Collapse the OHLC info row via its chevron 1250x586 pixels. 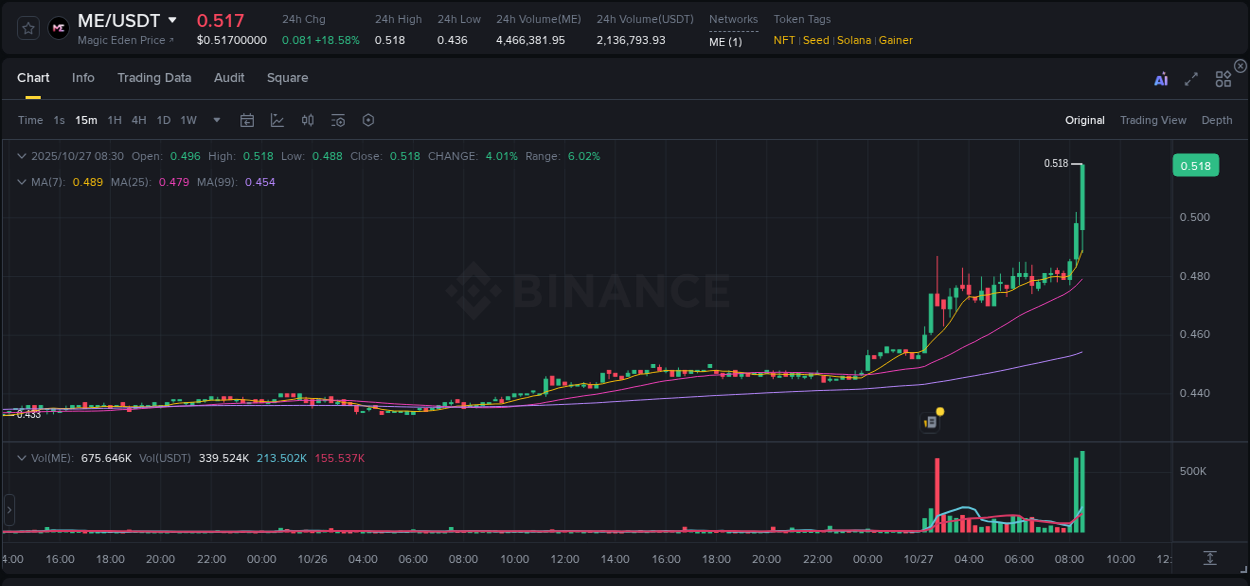pos(22,156)
